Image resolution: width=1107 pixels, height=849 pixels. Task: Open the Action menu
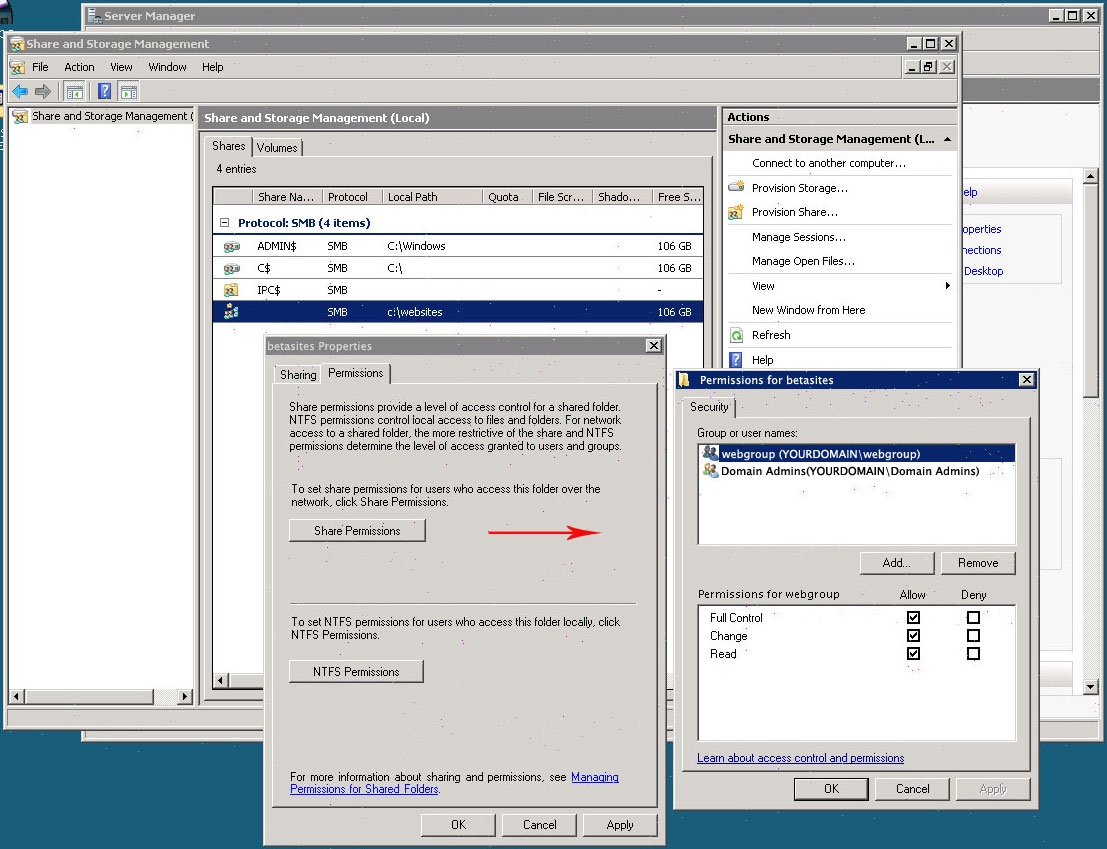(79, 67)
